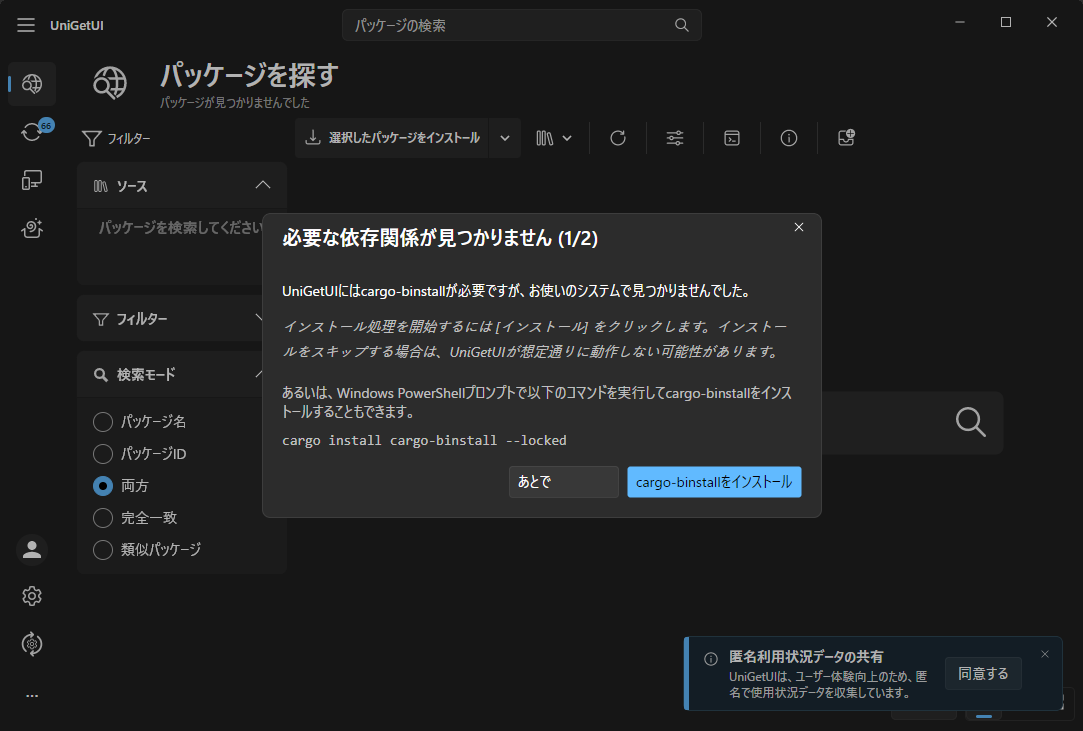Click the large search magnifier icon behind dialog
1083x731 pixels.
click(970, 422)
